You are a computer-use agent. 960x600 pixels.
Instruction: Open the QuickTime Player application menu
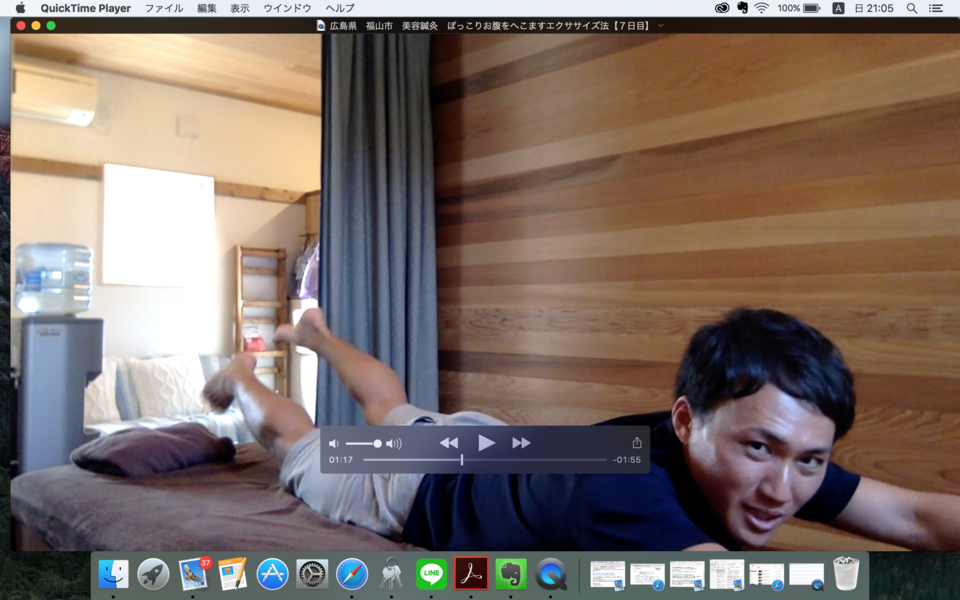pos(86,8)
